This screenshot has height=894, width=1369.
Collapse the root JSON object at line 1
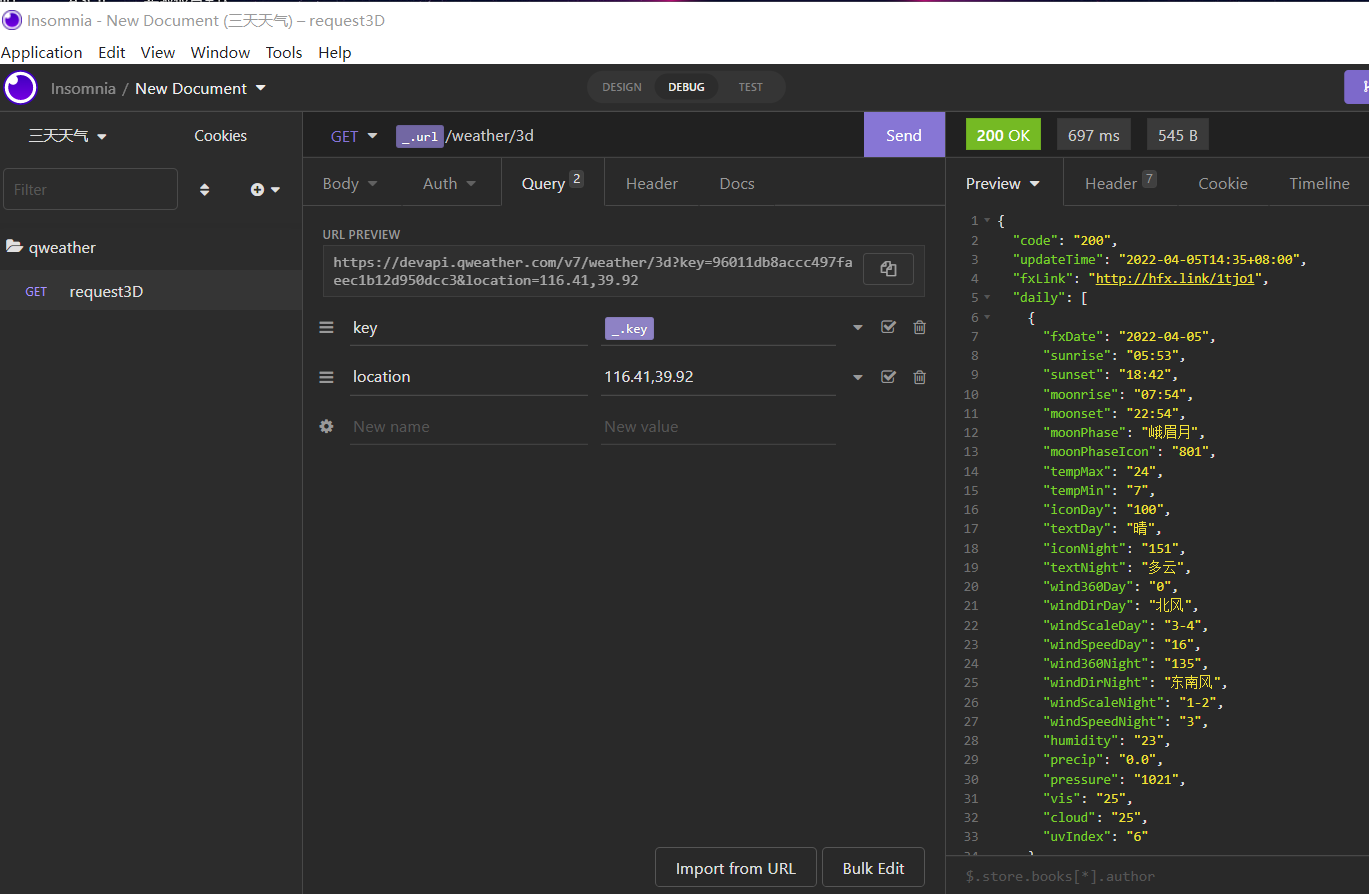[987, 220]
